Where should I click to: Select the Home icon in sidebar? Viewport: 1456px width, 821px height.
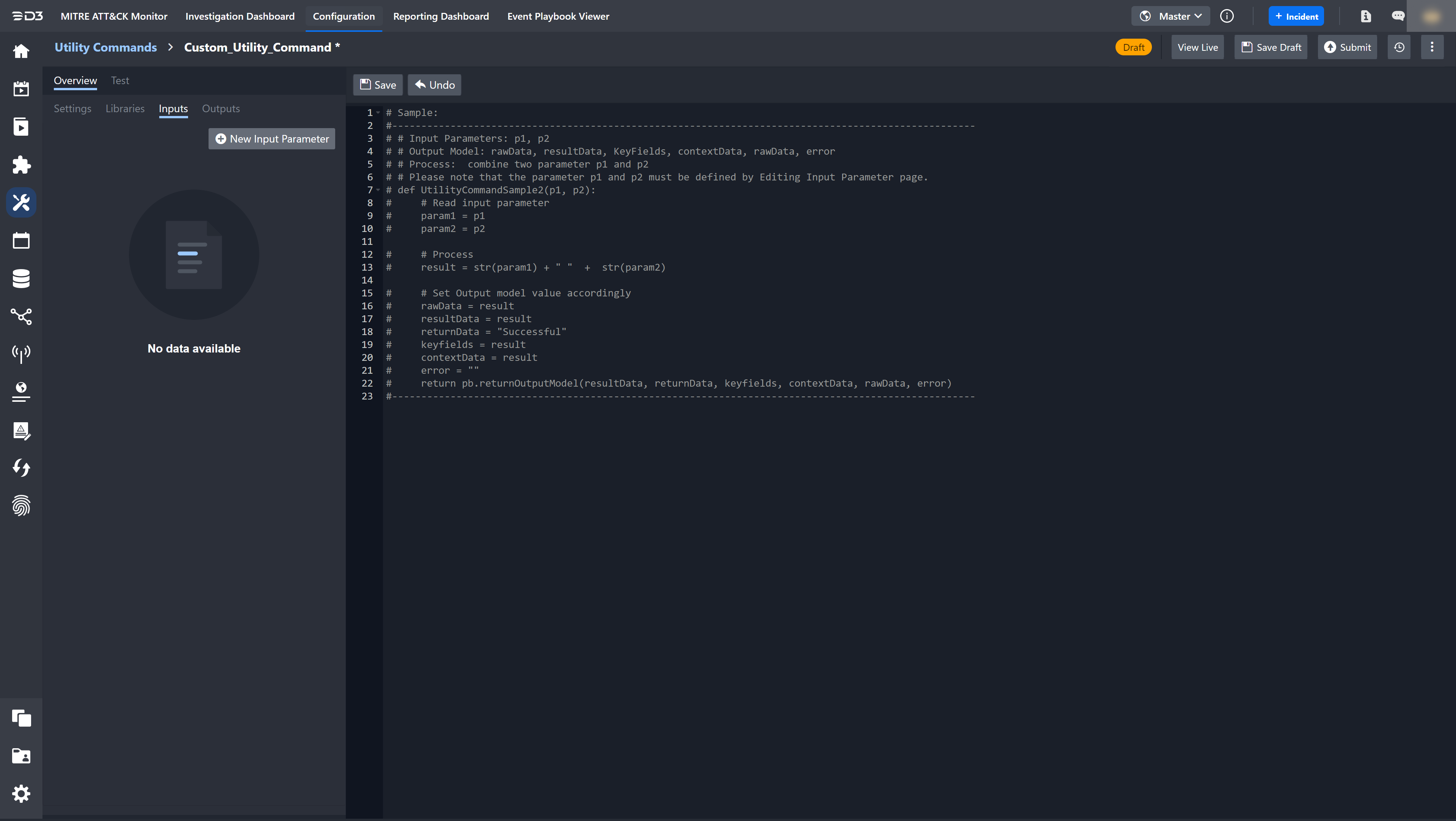[x=21, y=51]
